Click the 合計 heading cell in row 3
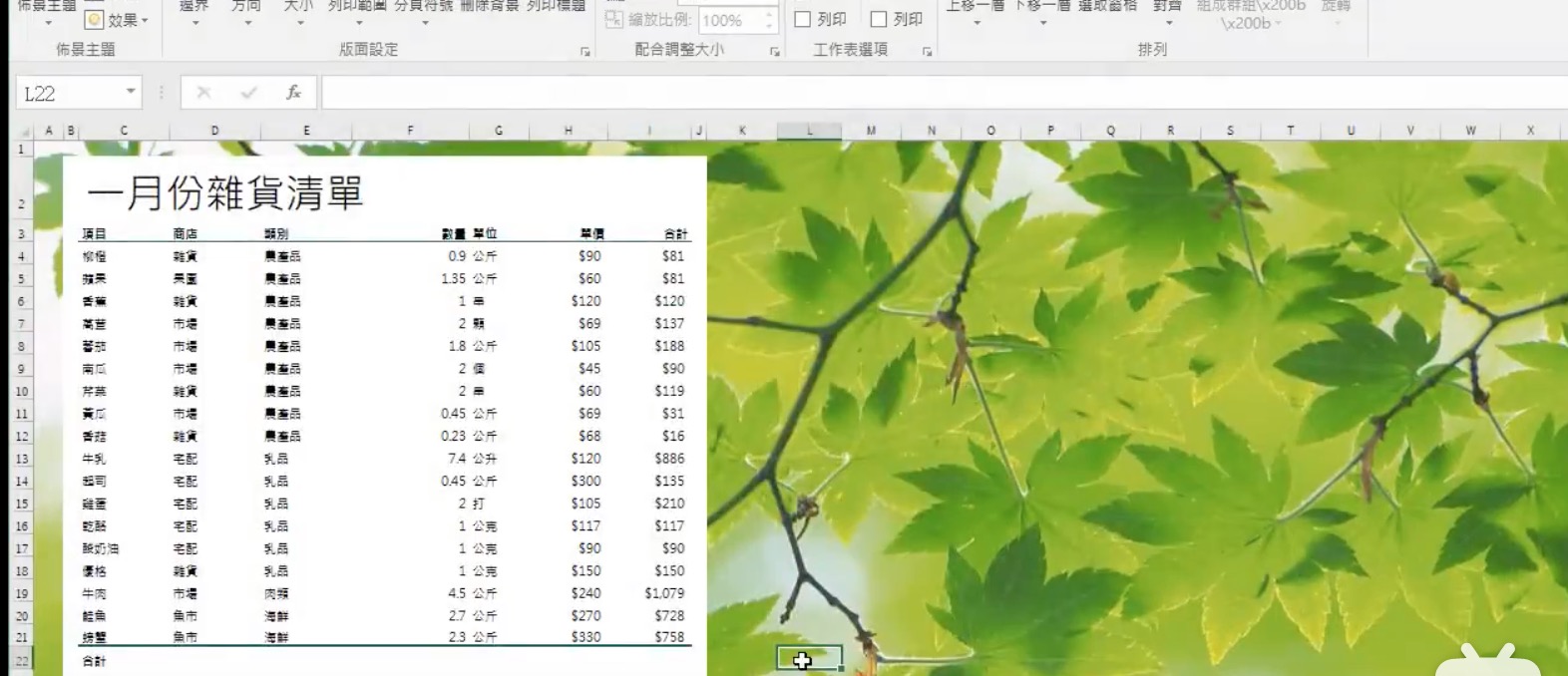Image resolution: width=1568 pixels, height=676 pixels. 675,234
